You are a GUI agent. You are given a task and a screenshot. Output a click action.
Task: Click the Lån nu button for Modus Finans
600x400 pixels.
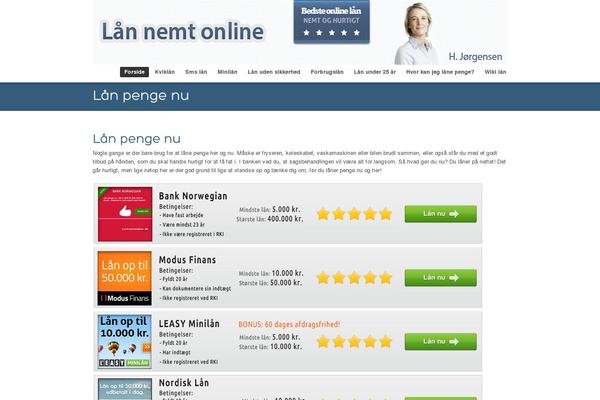[441, 278]
